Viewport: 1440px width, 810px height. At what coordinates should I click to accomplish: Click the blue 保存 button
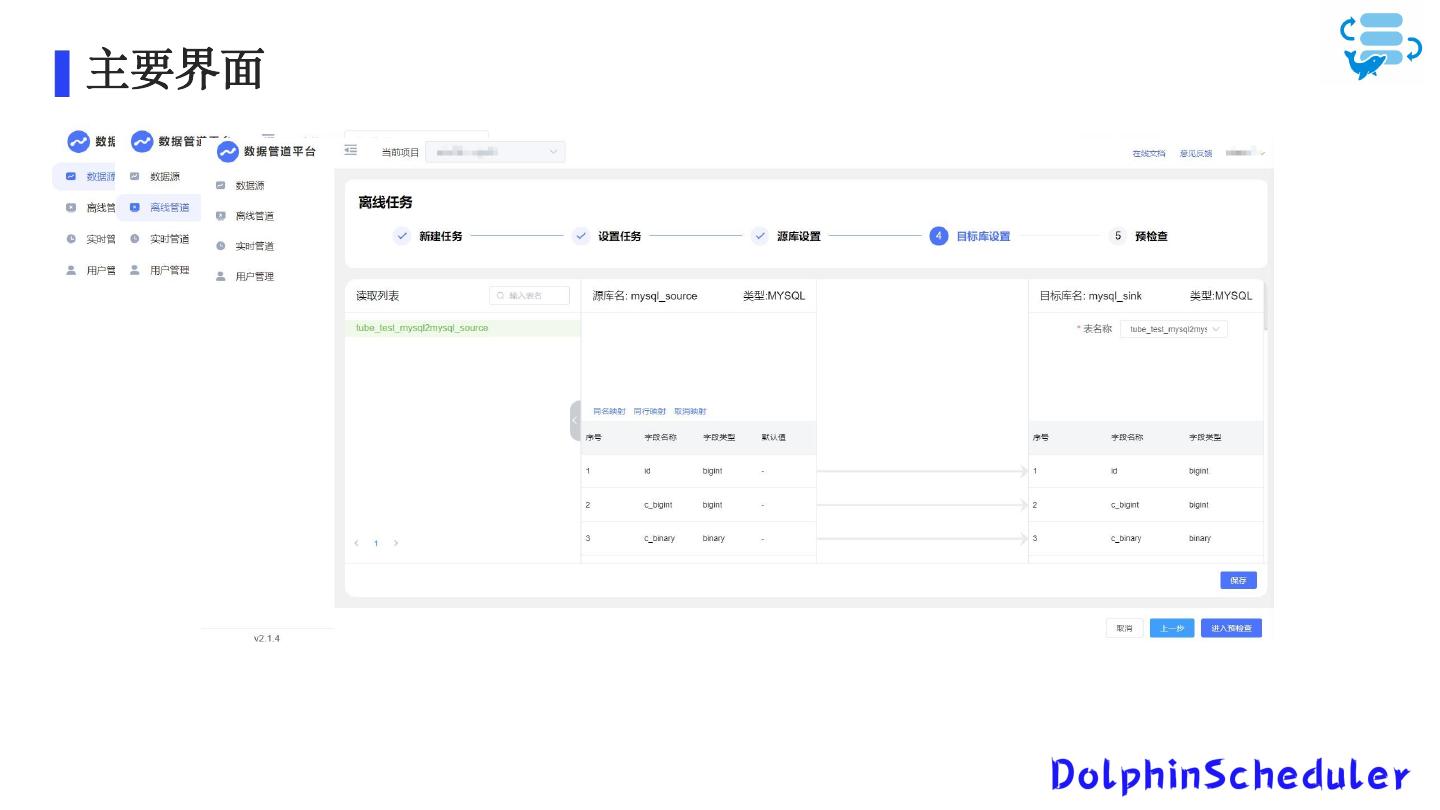click(1238, 580)
